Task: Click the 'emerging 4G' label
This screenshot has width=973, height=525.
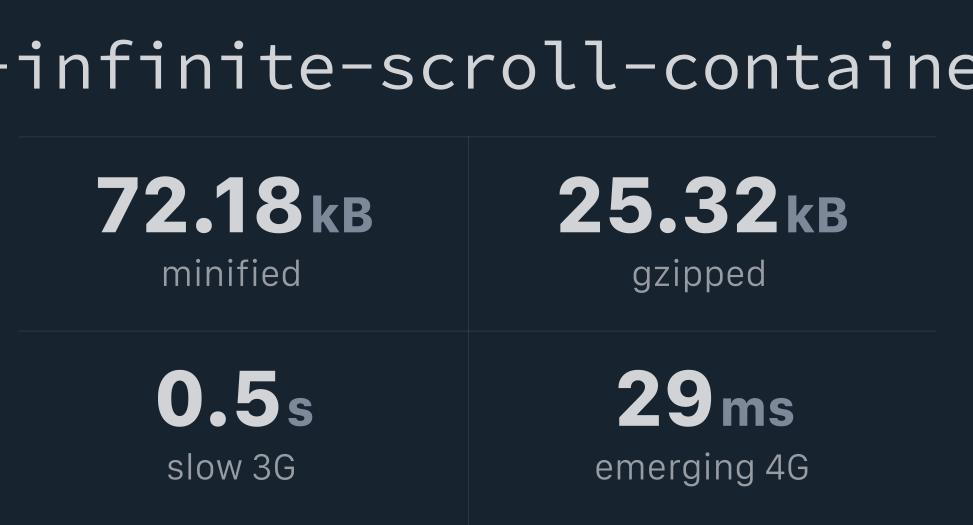Action: point(702,469)
